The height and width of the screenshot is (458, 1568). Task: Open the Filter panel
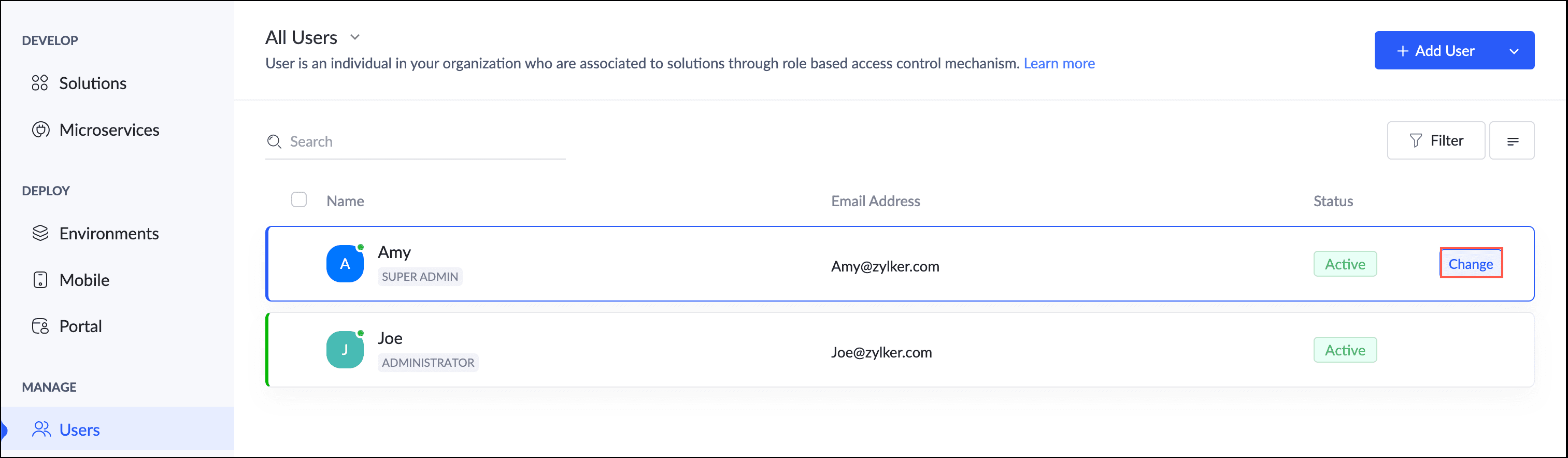pos(1436,140)
